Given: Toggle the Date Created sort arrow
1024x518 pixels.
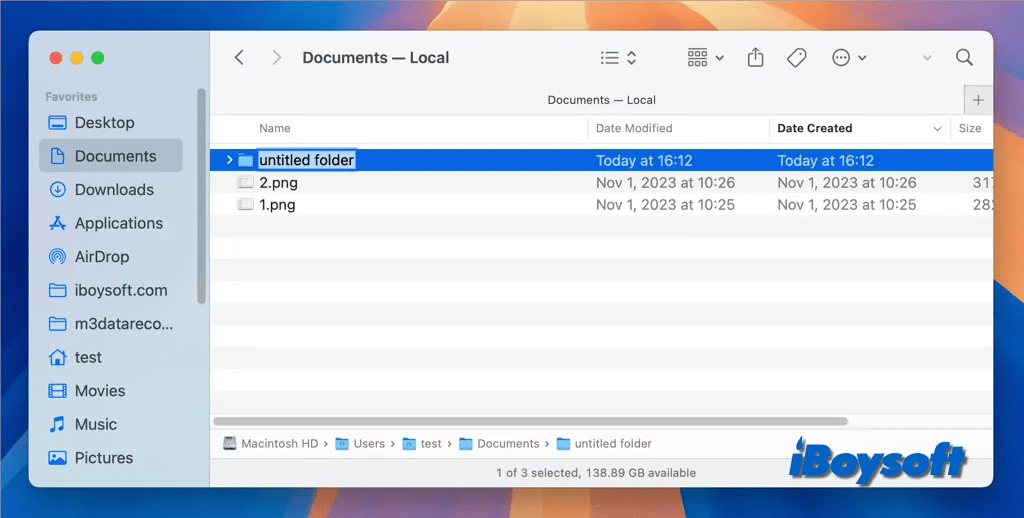Looking at the screenshot, I should [x=937, y=129].
